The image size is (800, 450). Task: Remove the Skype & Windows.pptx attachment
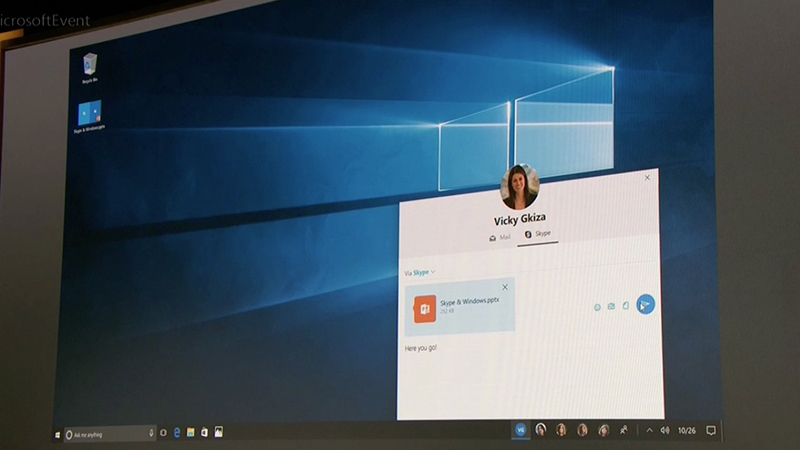click(505, 287)
